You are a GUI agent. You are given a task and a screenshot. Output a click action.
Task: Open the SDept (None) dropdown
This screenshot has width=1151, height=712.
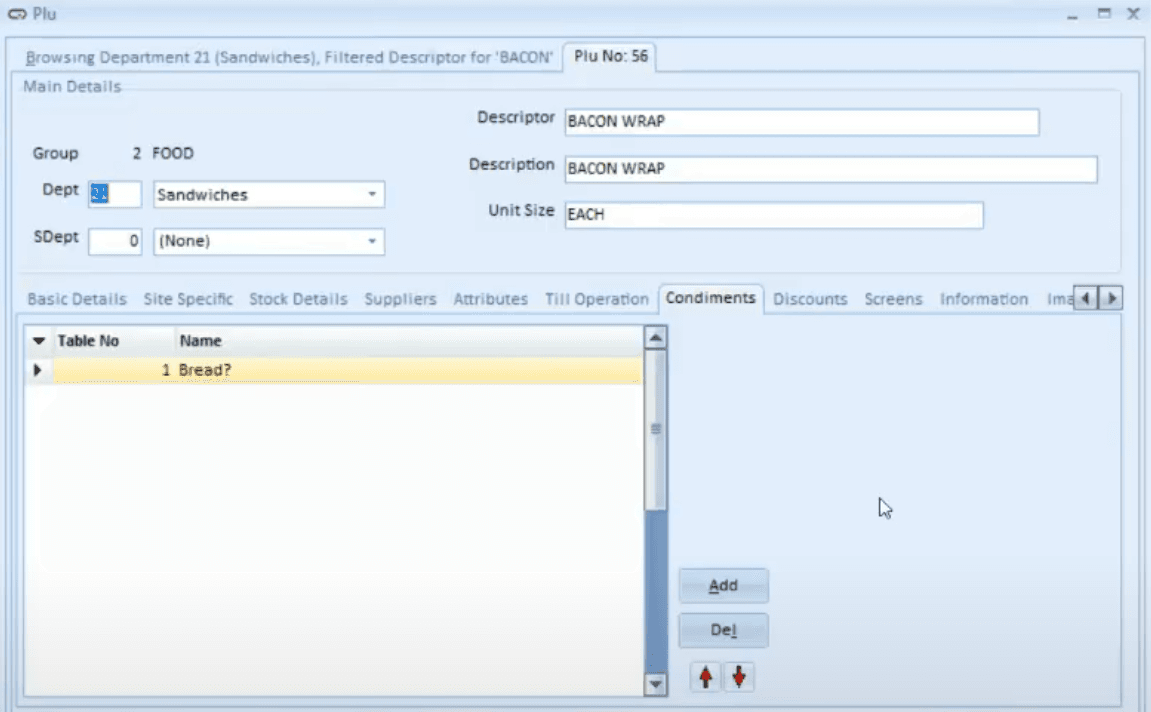pyautogui.click(x=372, y=241)
